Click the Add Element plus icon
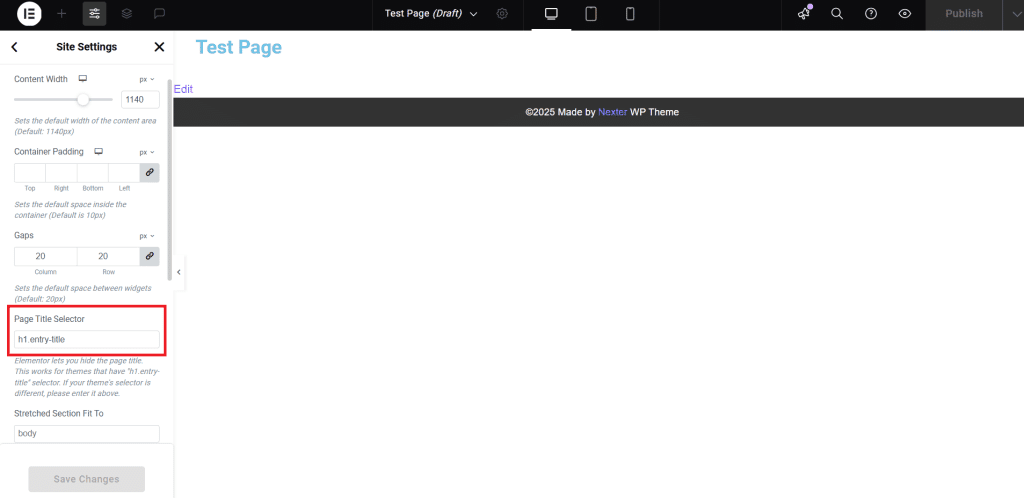The width and height of the screenshot is (1024, 498). [x=62, y=14]
